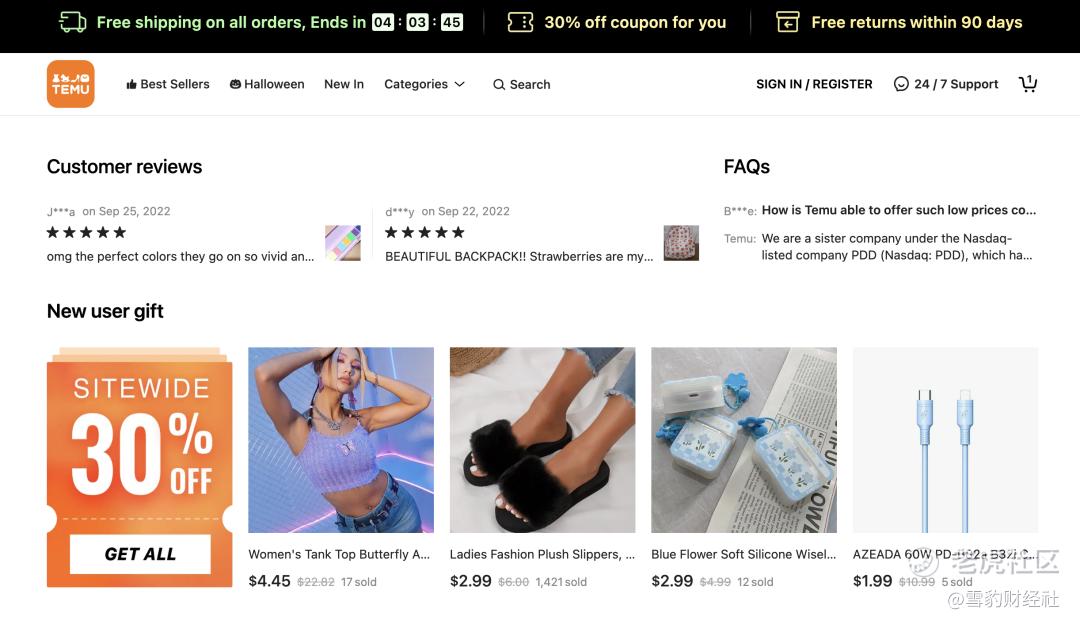
Task: Select the AZEADA 60W cable product title
Action: [945, 554]
